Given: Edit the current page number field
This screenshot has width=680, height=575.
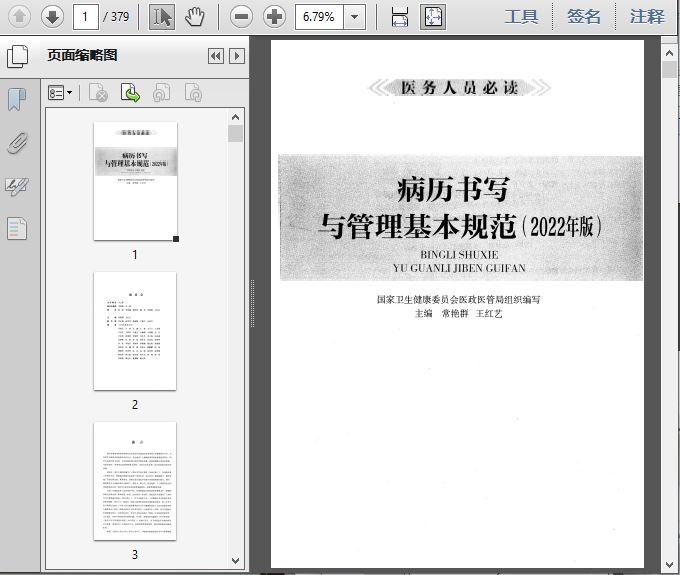Looking at the screenshot, I should (85, 17).
